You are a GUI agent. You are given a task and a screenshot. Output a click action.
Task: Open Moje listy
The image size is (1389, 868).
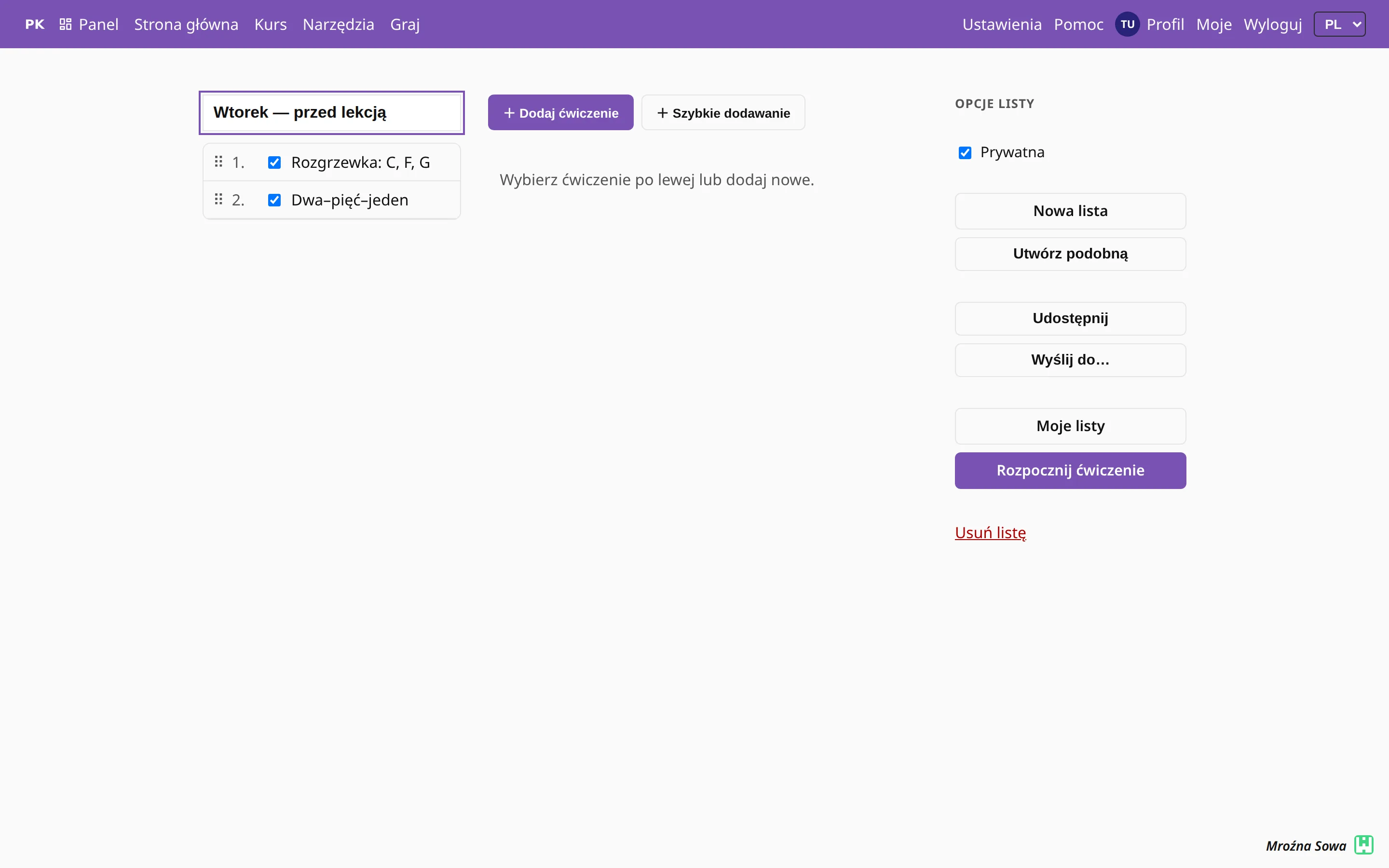pyautogui.click(x=1070, y=426)
